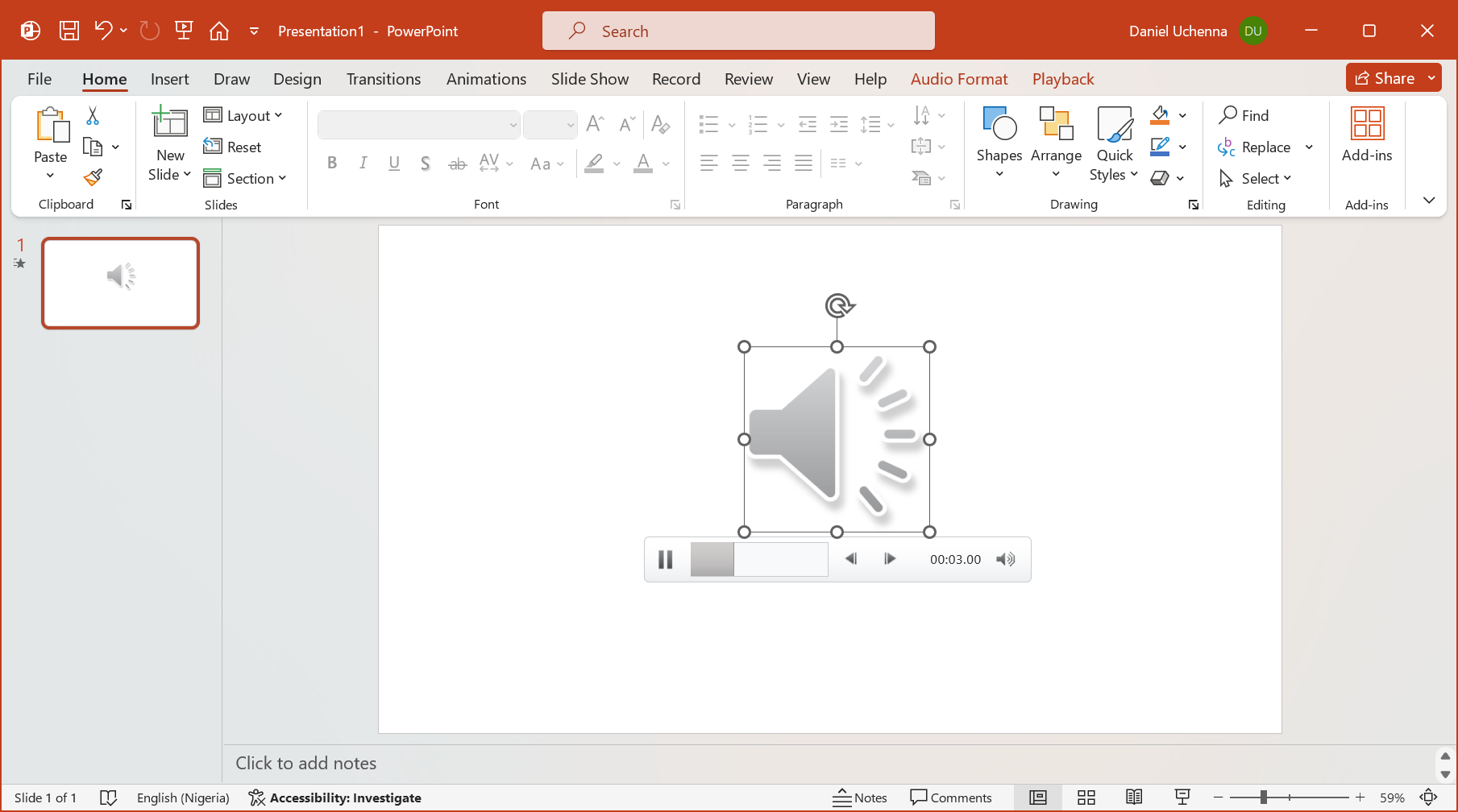Open Add-ins from the ribbon
The image size is (1458, 812).
click(x=1366, y=135)
